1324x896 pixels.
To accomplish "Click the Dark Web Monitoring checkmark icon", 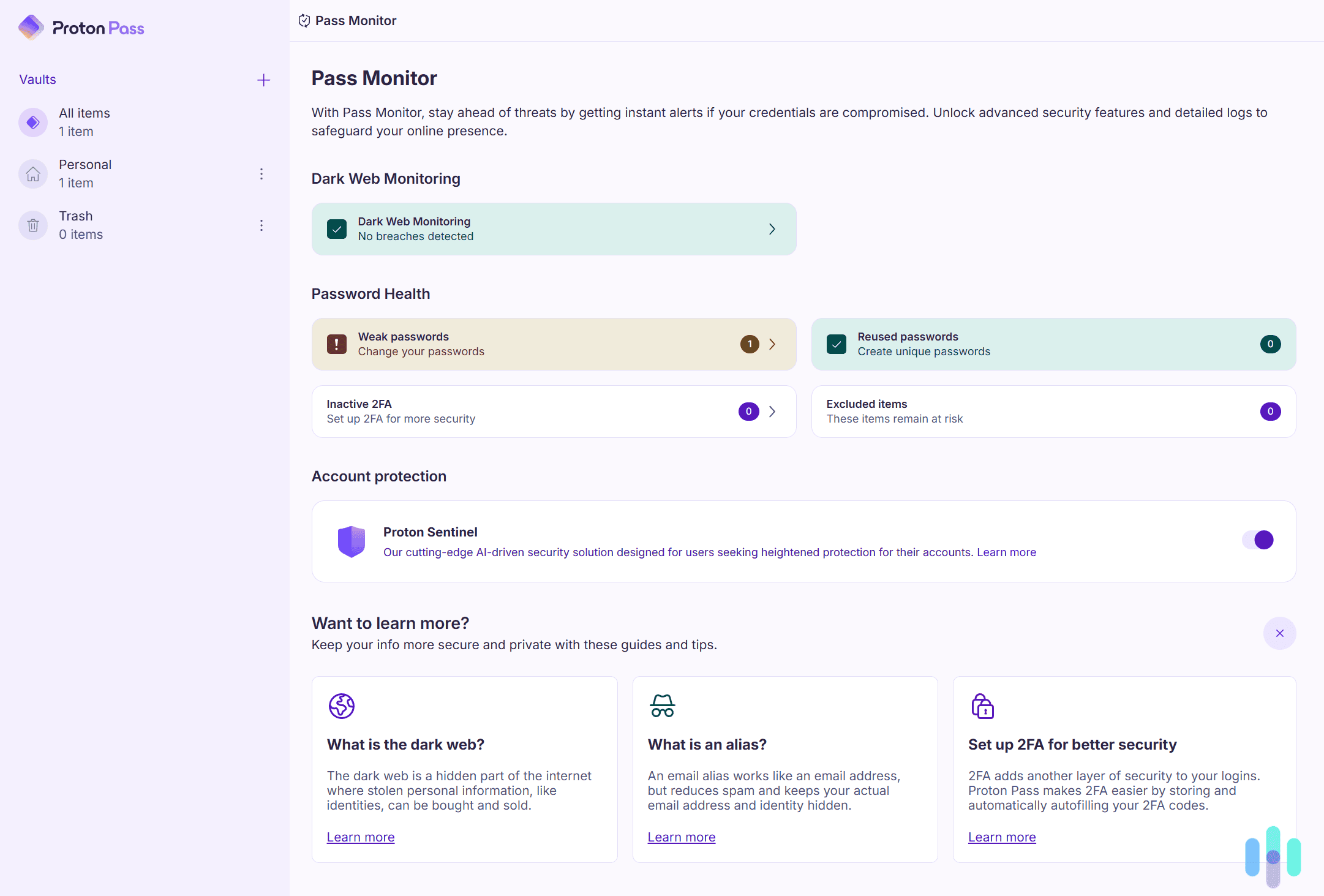I will click(x=337, y=228).
